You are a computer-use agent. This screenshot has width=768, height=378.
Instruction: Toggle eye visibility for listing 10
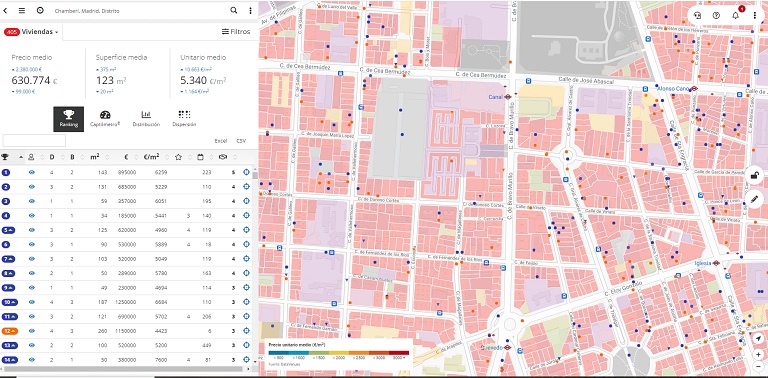[32, 302]
